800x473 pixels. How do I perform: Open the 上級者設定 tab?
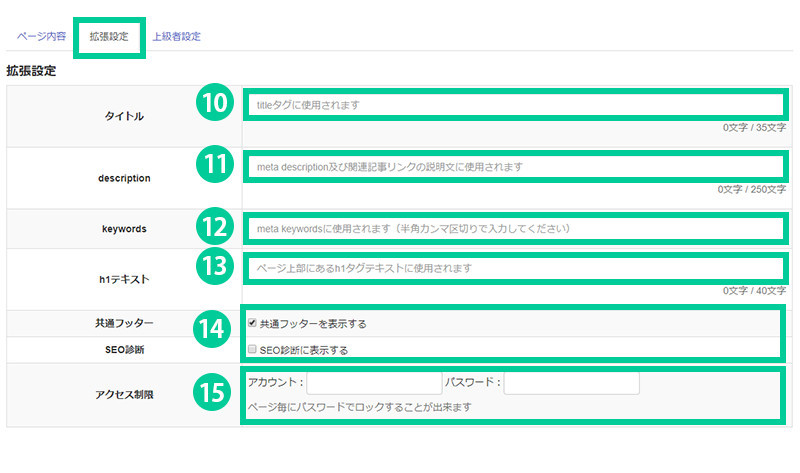point(176,36)
